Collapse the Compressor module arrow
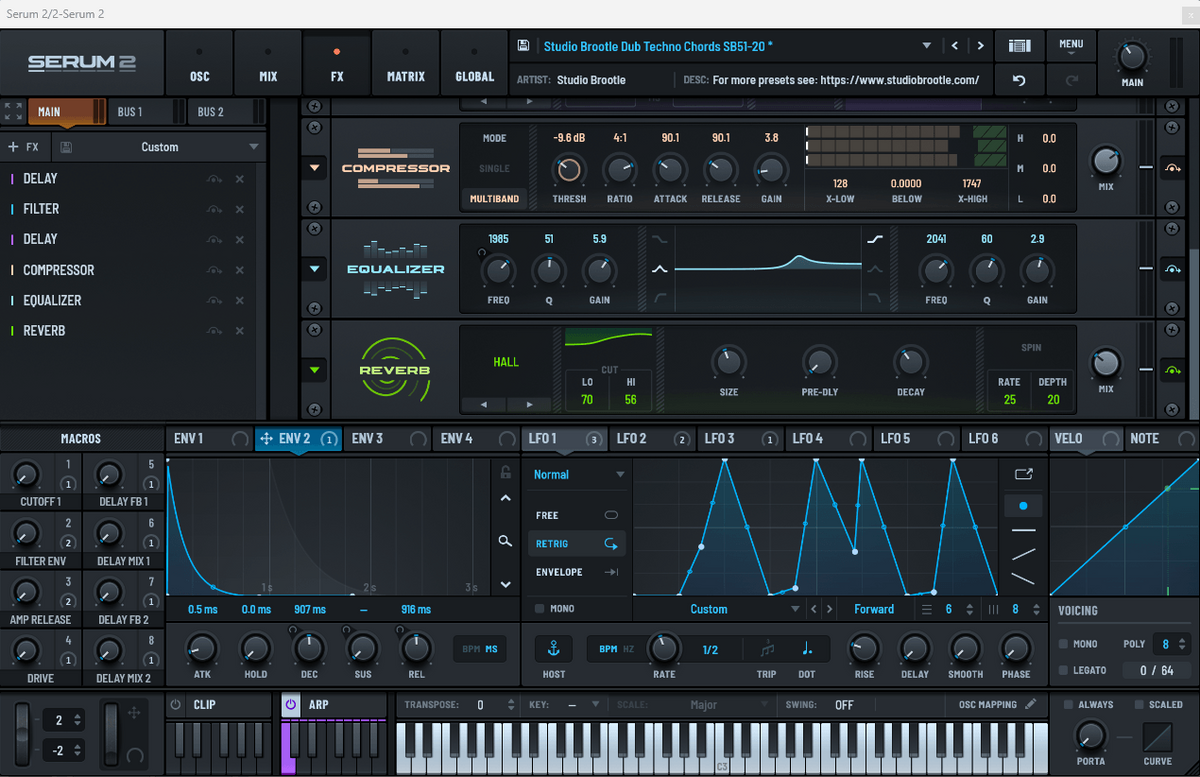 (315, 168)
